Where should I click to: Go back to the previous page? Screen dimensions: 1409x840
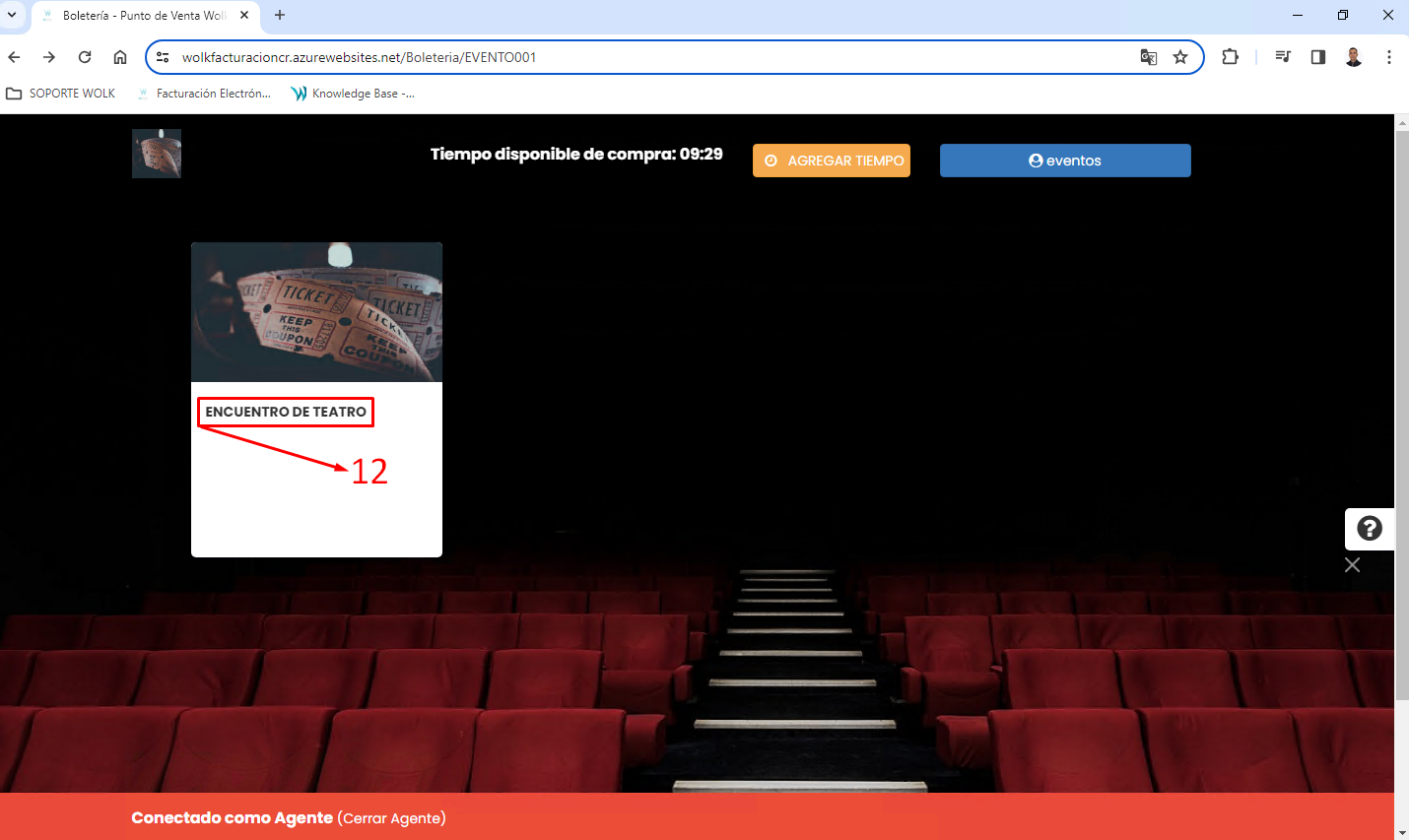(15, 57)
